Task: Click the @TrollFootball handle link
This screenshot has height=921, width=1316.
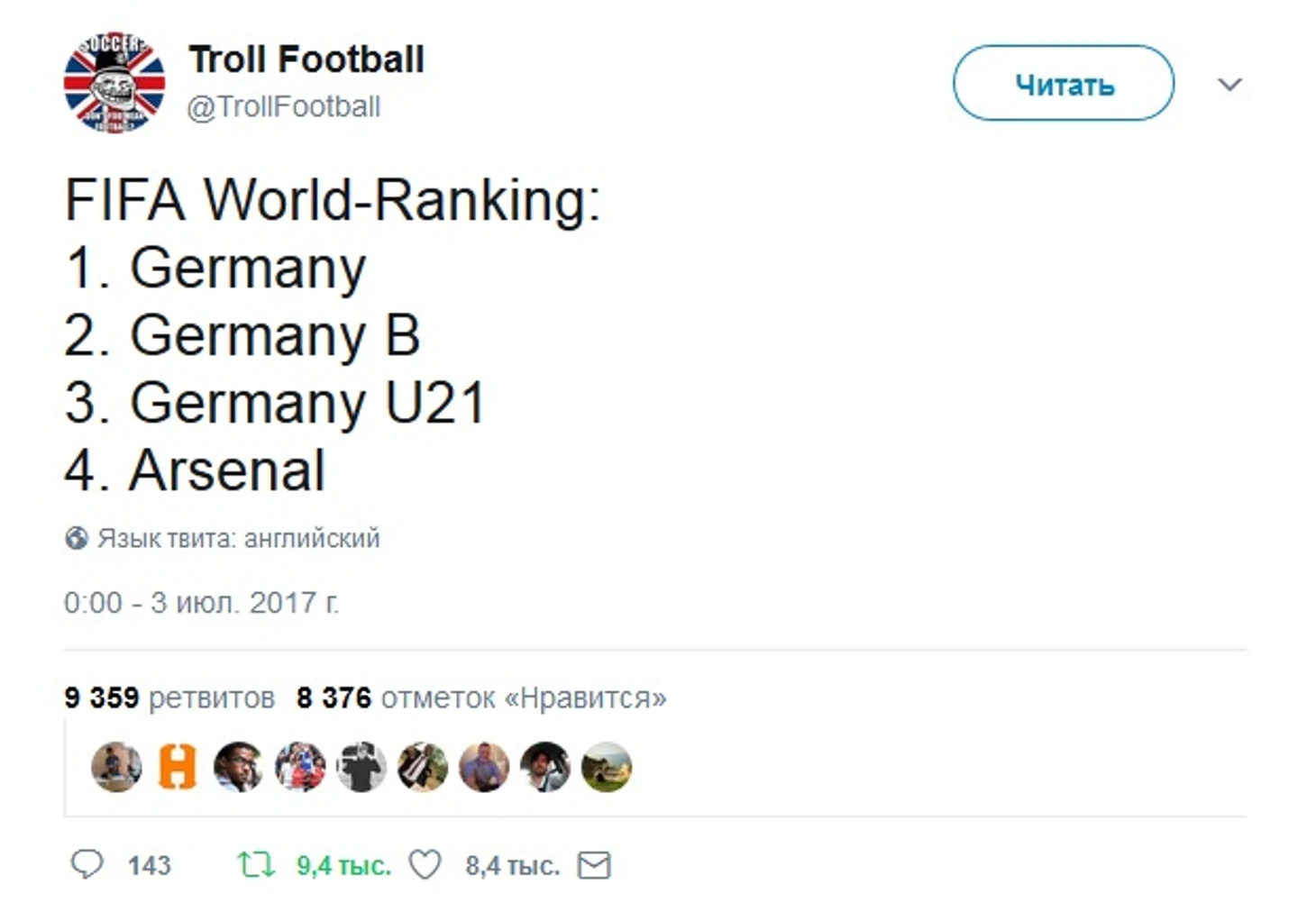Action: pyautogui.click(x=284, y=106)
